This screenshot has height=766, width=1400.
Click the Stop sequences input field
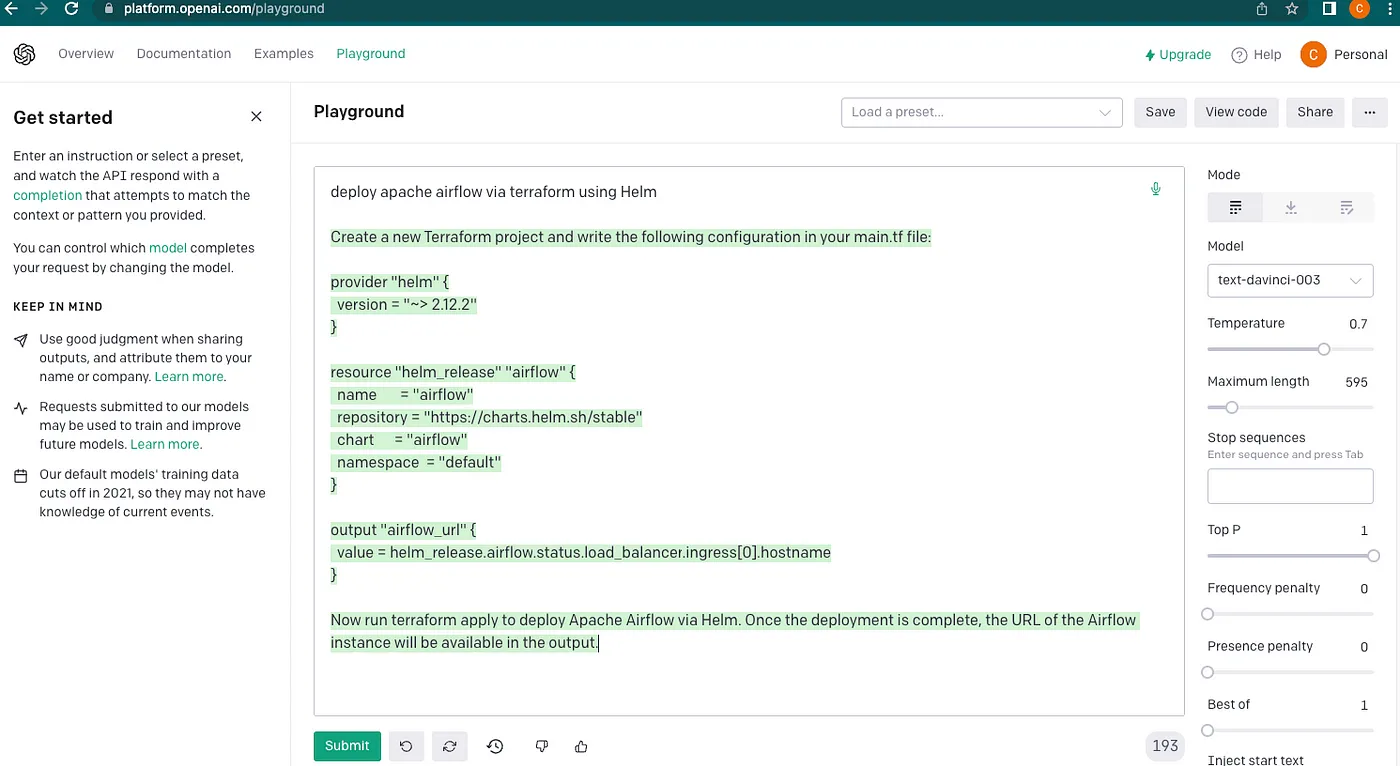point(1290,486)
